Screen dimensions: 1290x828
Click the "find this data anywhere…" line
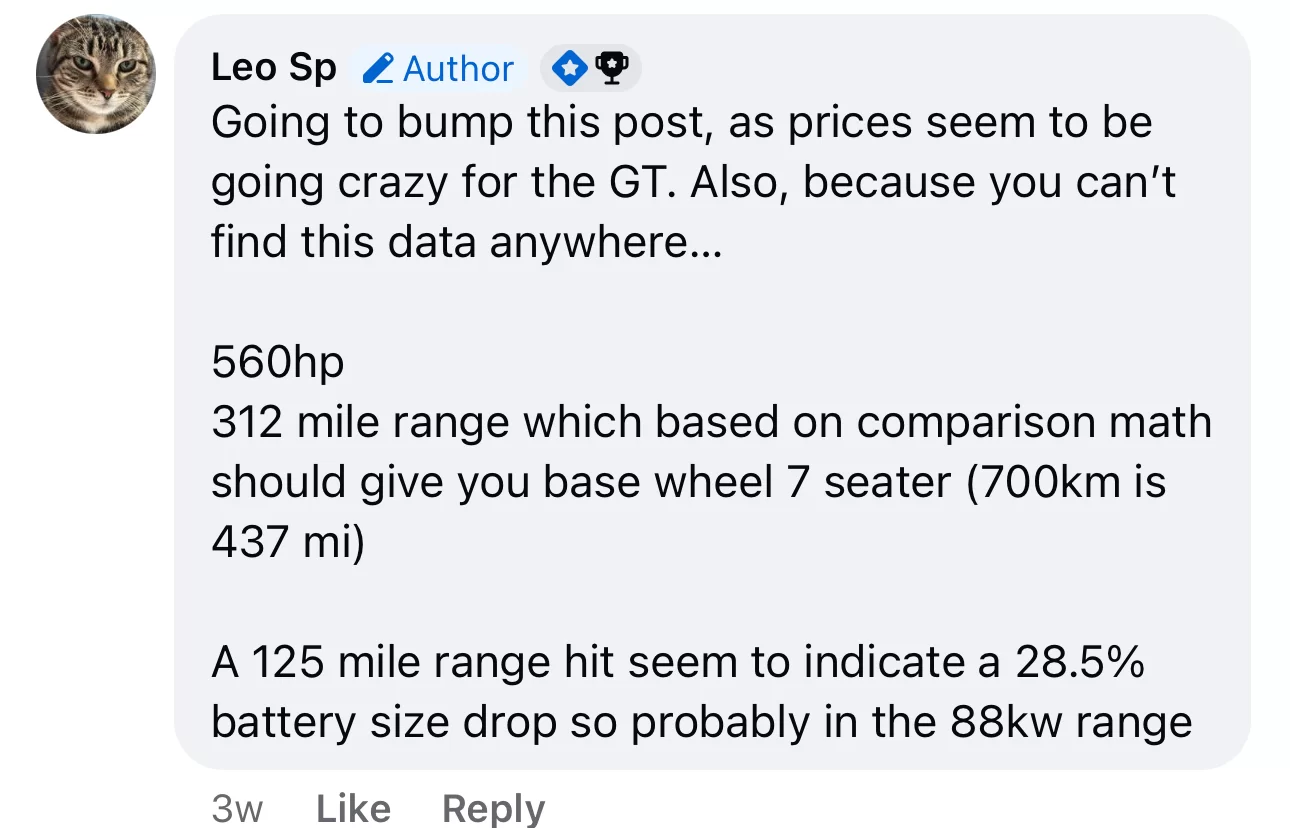click(x=465, y=243)
